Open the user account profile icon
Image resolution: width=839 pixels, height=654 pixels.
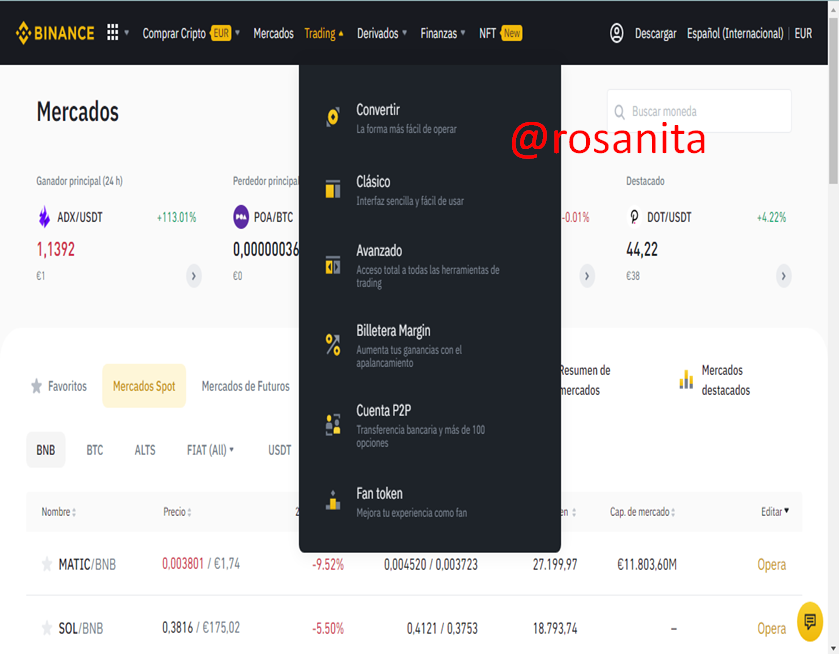pyautogui.click(x=616, y=33)
